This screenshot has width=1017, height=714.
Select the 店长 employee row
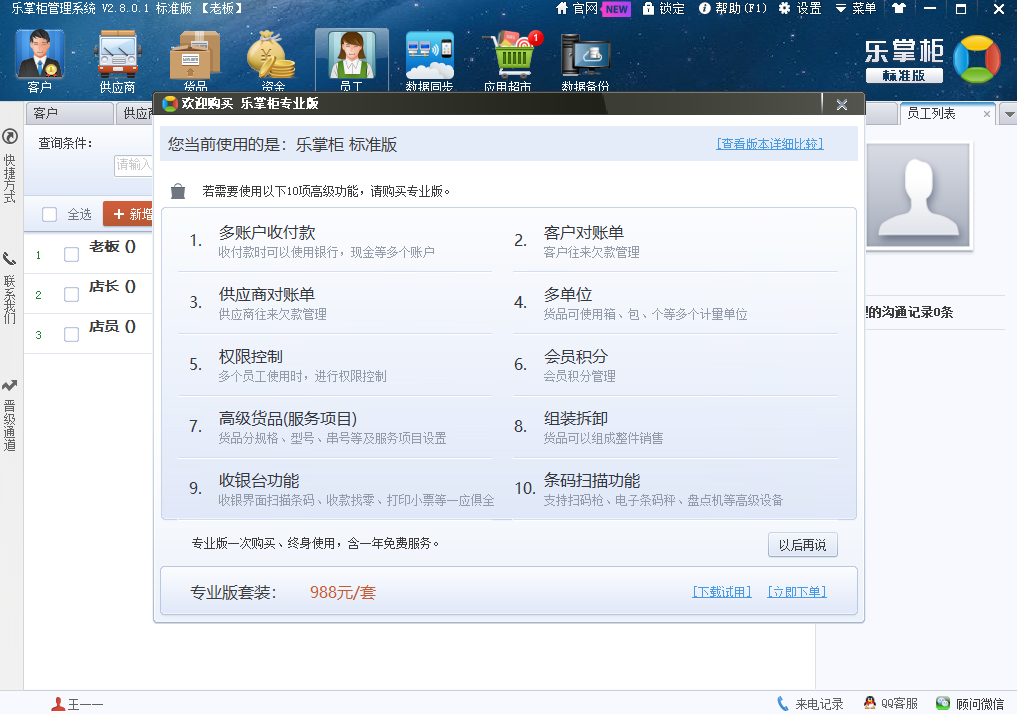click(x=89, y=292)
